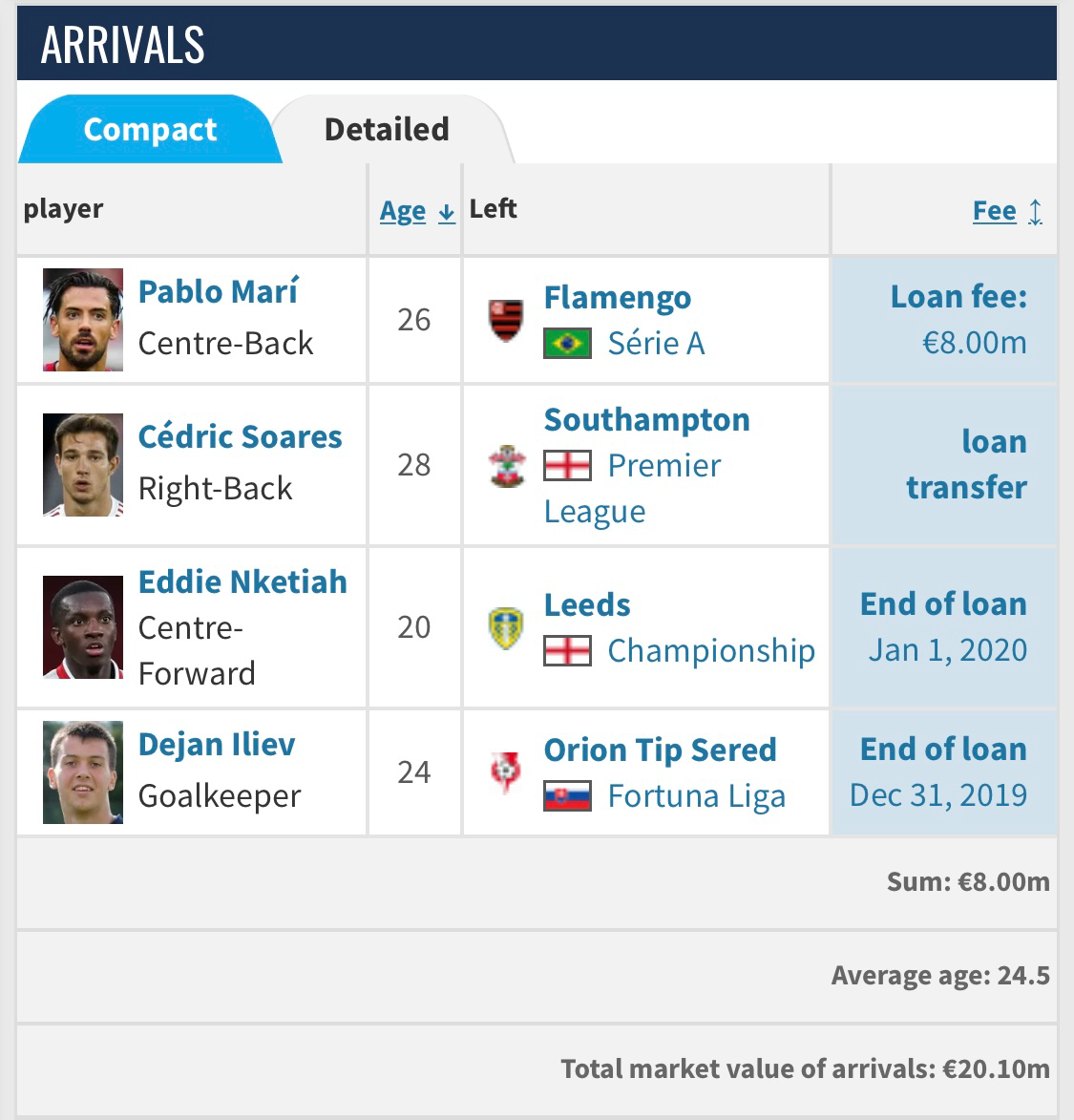Click the Orion Tip Sered crest icon
Image resolution: width=1074 pixels, height=1120 pixels.
pyautogui.click(x=506, y=772)
